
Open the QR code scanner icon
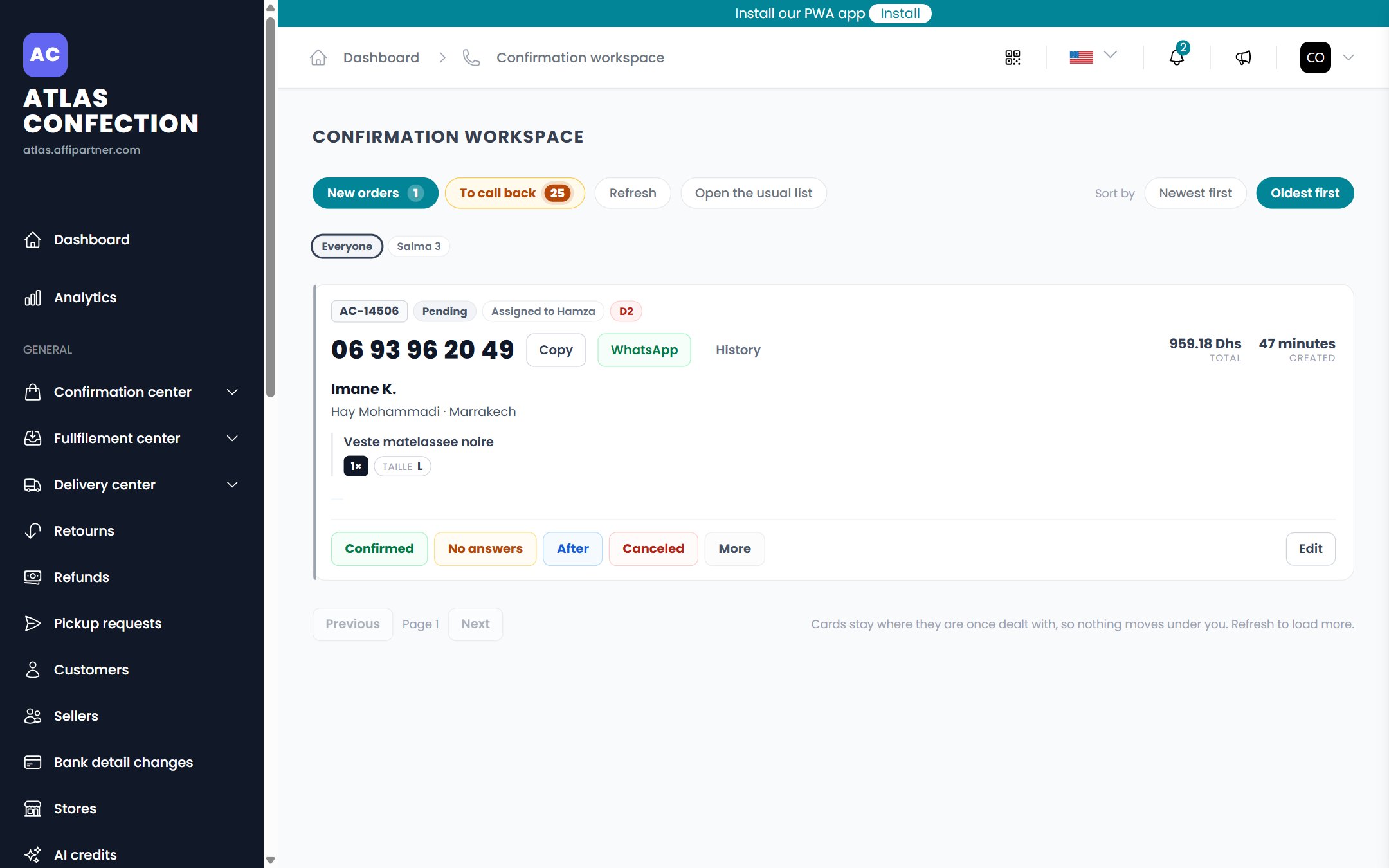tap(1013, 58)
